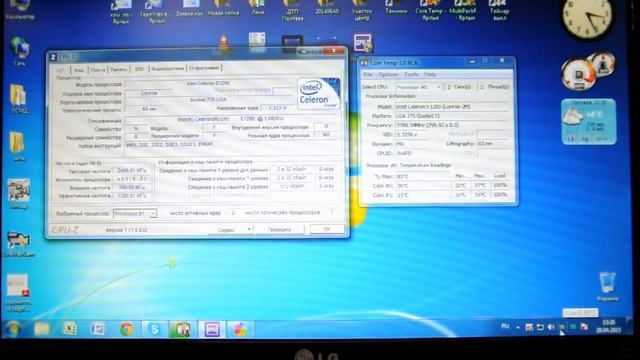
Task: Open the Computer desktop icon
Action: pyautogui.click(x=20, y=9)
